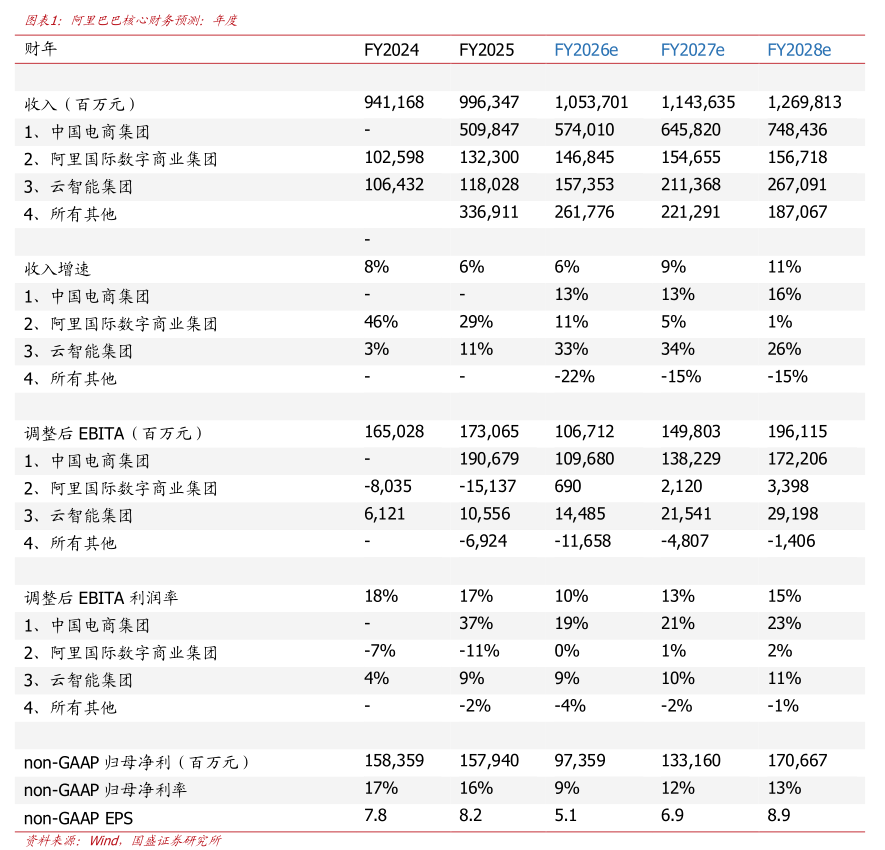Select the 收入（百万元）row label
Viewport: 885px width, 850px height.
click(x=80, y=103)
